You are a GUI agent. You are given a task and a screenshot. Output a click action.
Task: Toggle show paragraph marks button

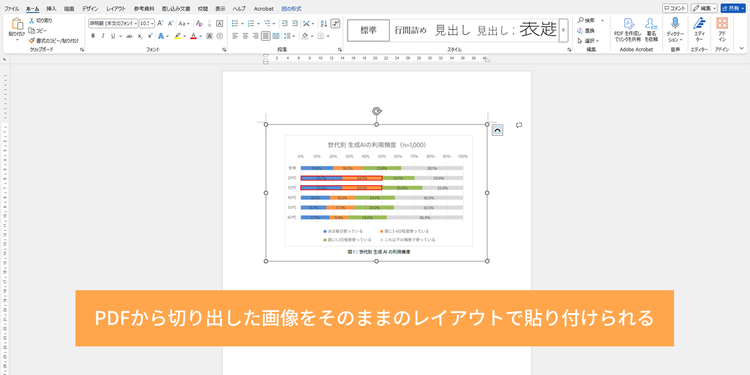335,23
